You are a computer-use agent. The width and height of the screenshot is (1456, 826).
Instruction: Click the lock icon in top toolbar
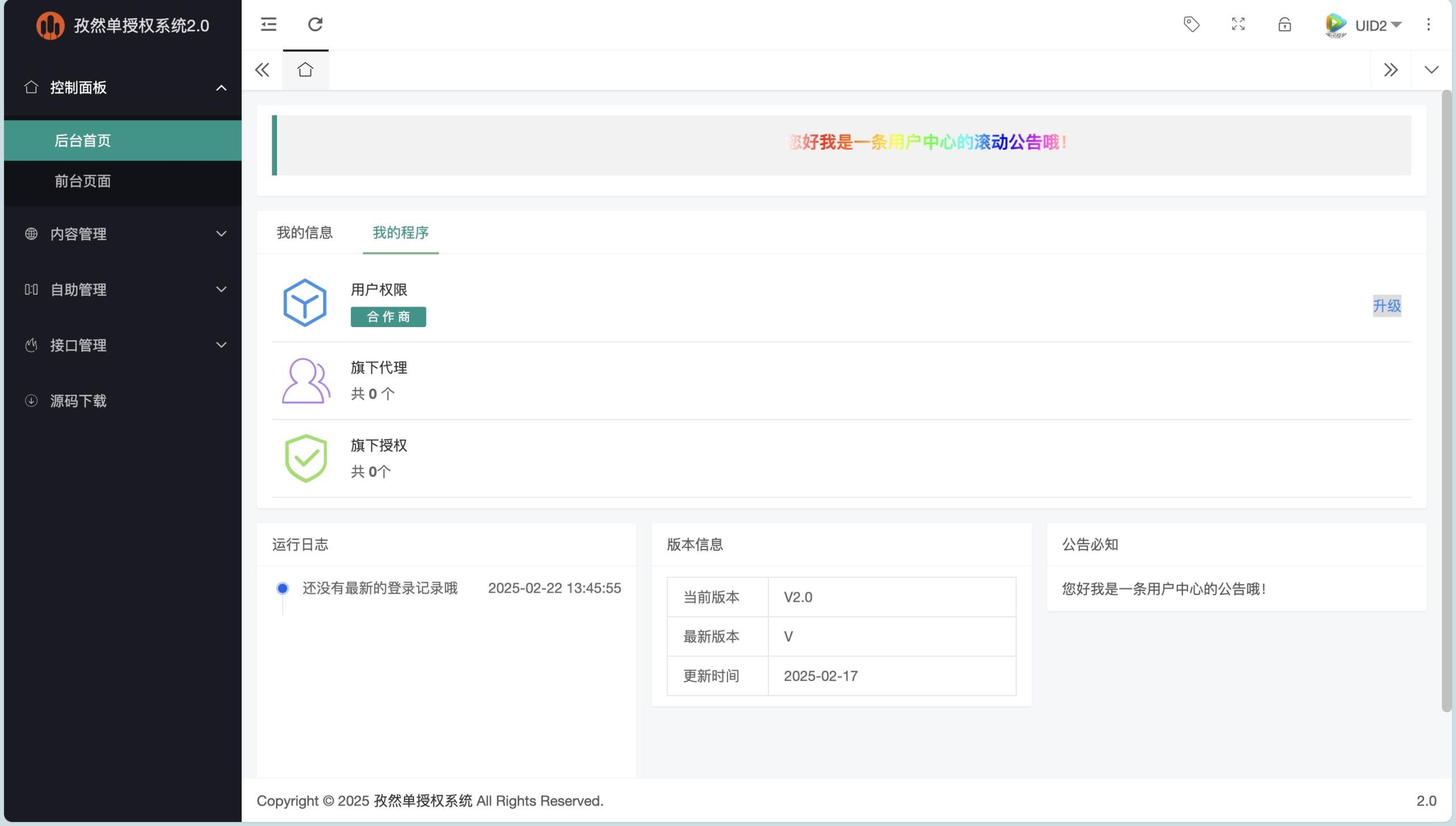pyautogui.click(x=1285, y=24)
